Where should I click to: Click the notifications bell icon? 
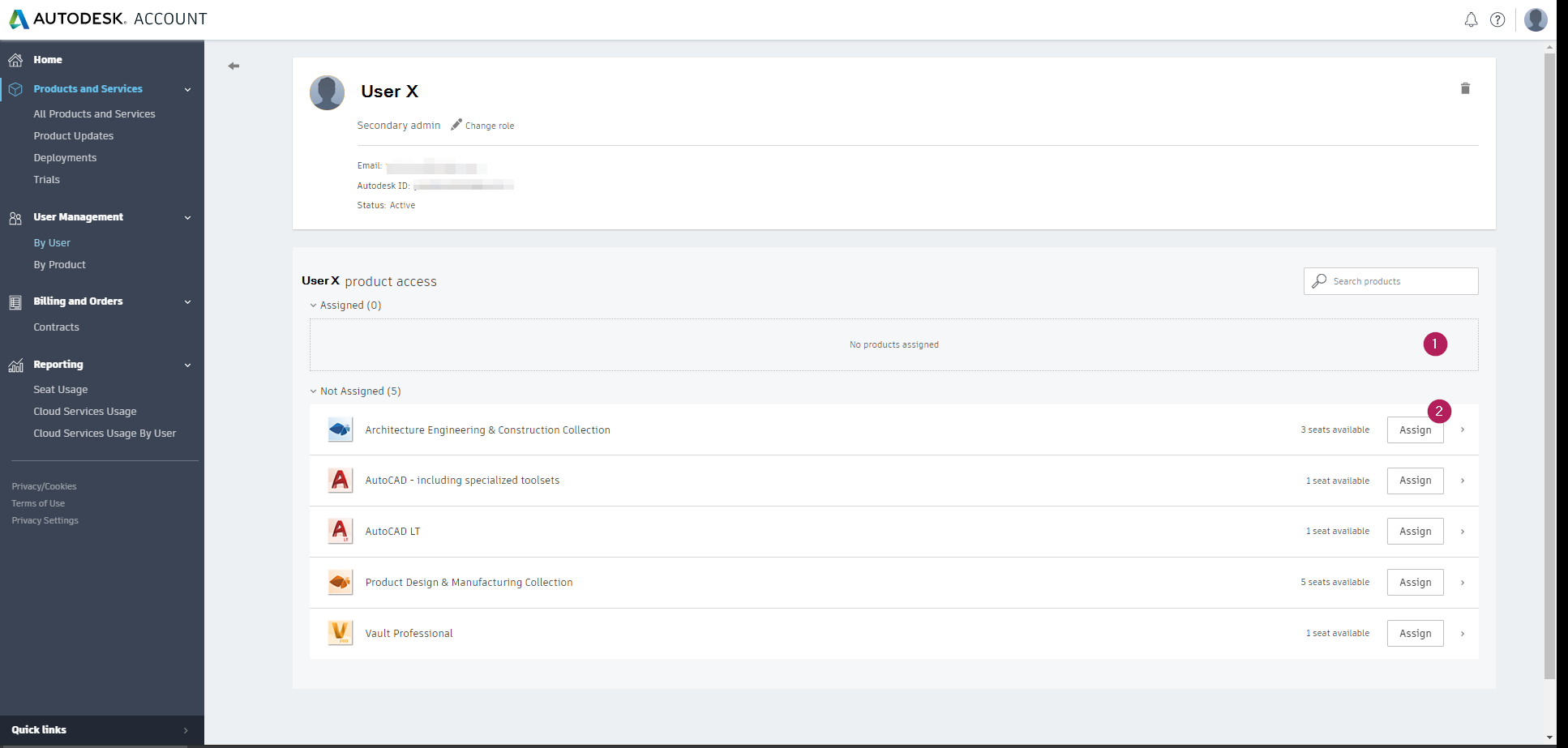point(1471,20)
